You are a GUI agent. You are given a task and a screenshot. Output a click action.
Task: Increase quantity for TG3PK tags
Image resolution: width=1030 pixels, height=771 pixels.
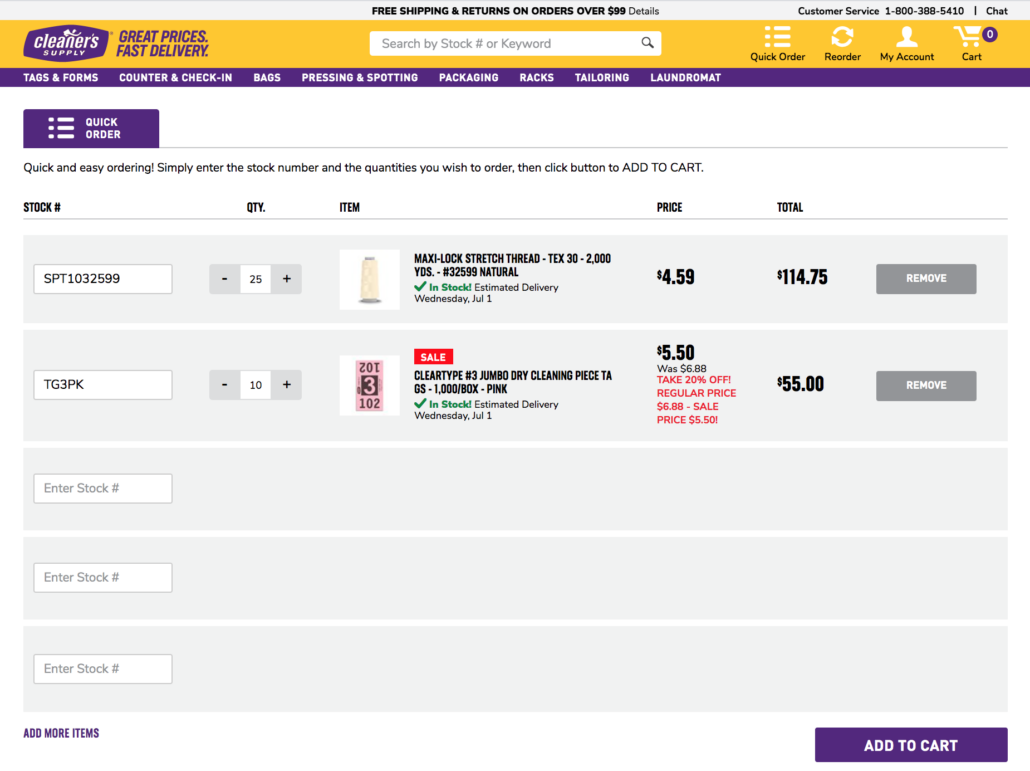tap(286, 385)
